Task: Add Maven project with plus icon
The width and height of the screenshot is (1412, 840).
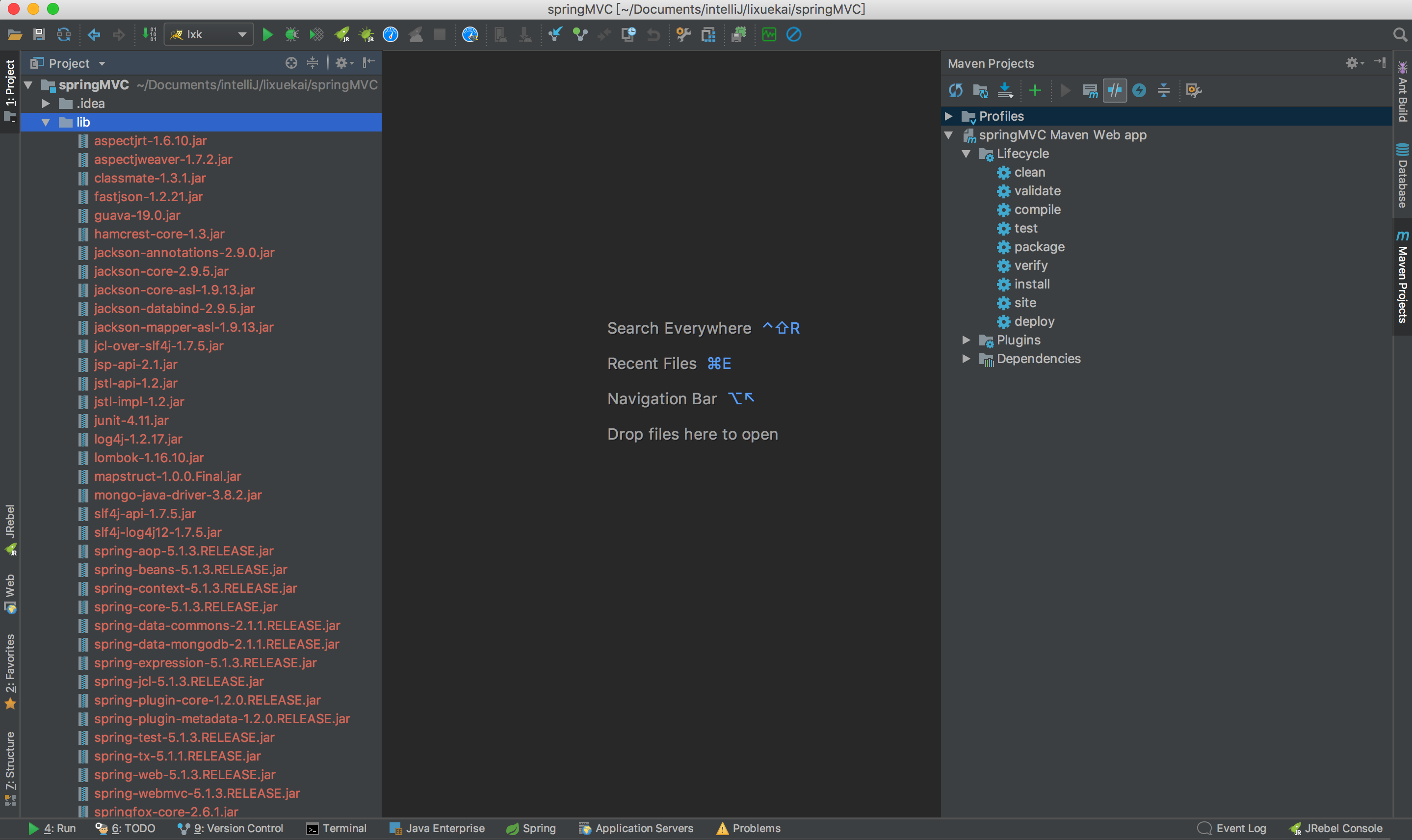Action: click(x=1035, y=91)
